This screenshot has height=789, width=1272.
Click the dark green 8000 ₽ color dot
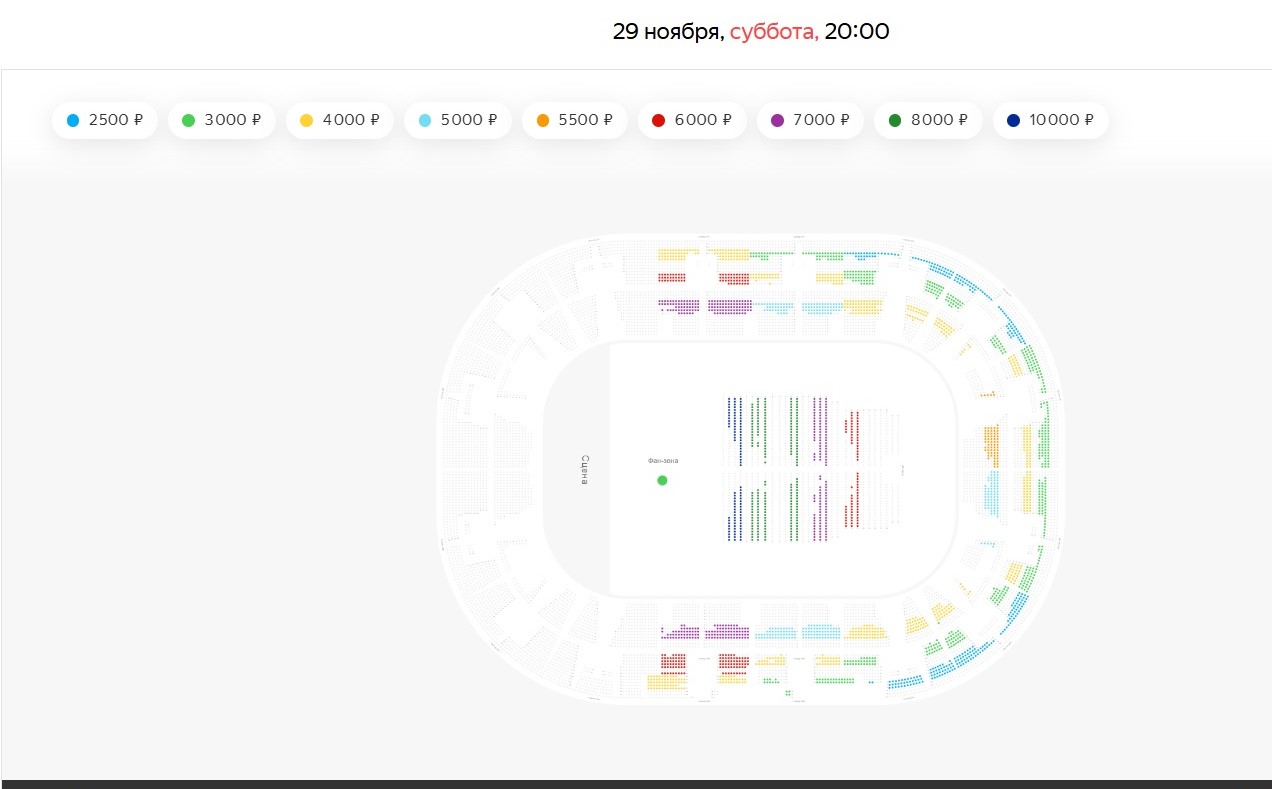(x=894, y=120)
